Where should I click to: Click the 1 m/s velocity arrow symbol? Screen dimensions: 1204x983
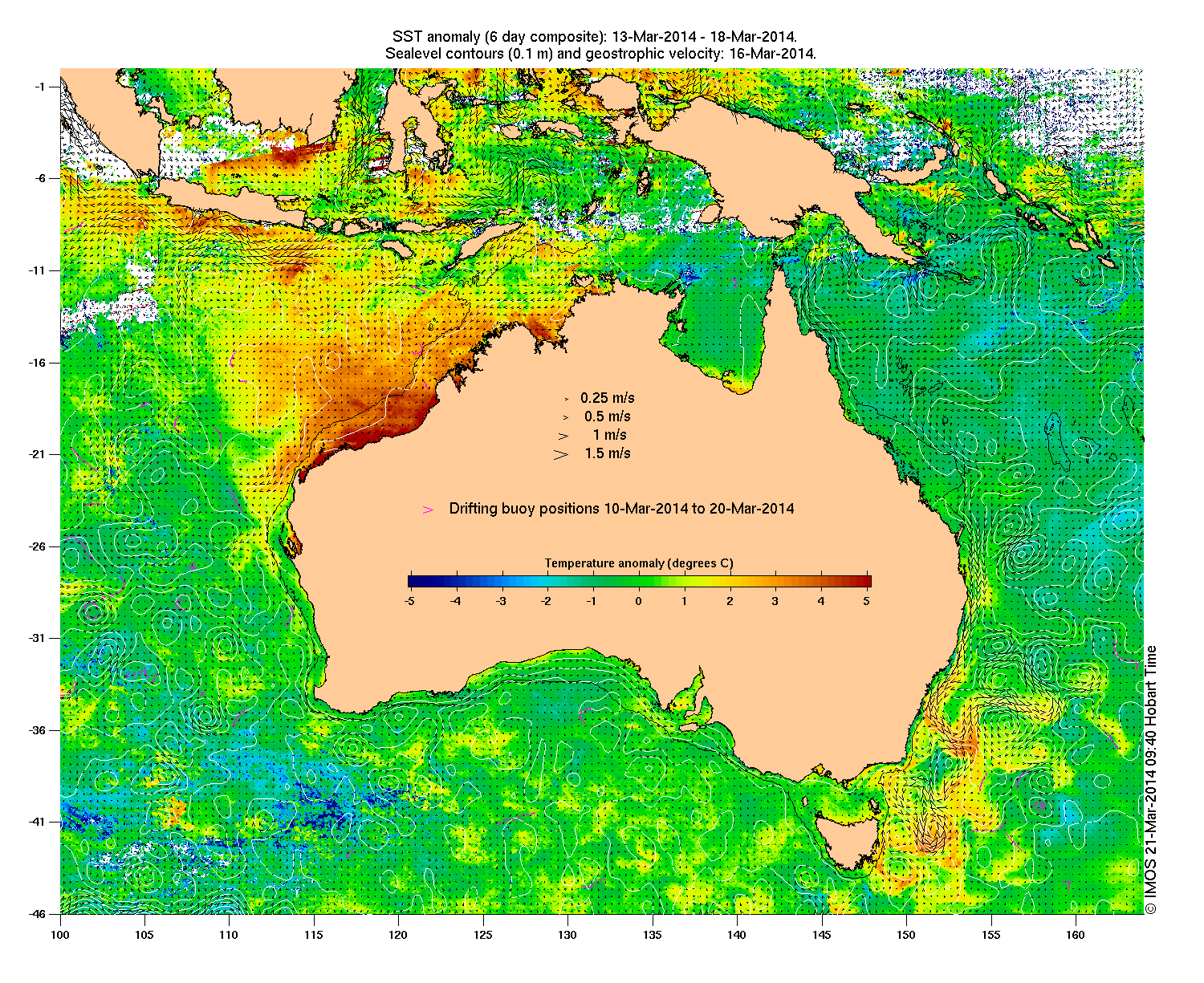564,436
